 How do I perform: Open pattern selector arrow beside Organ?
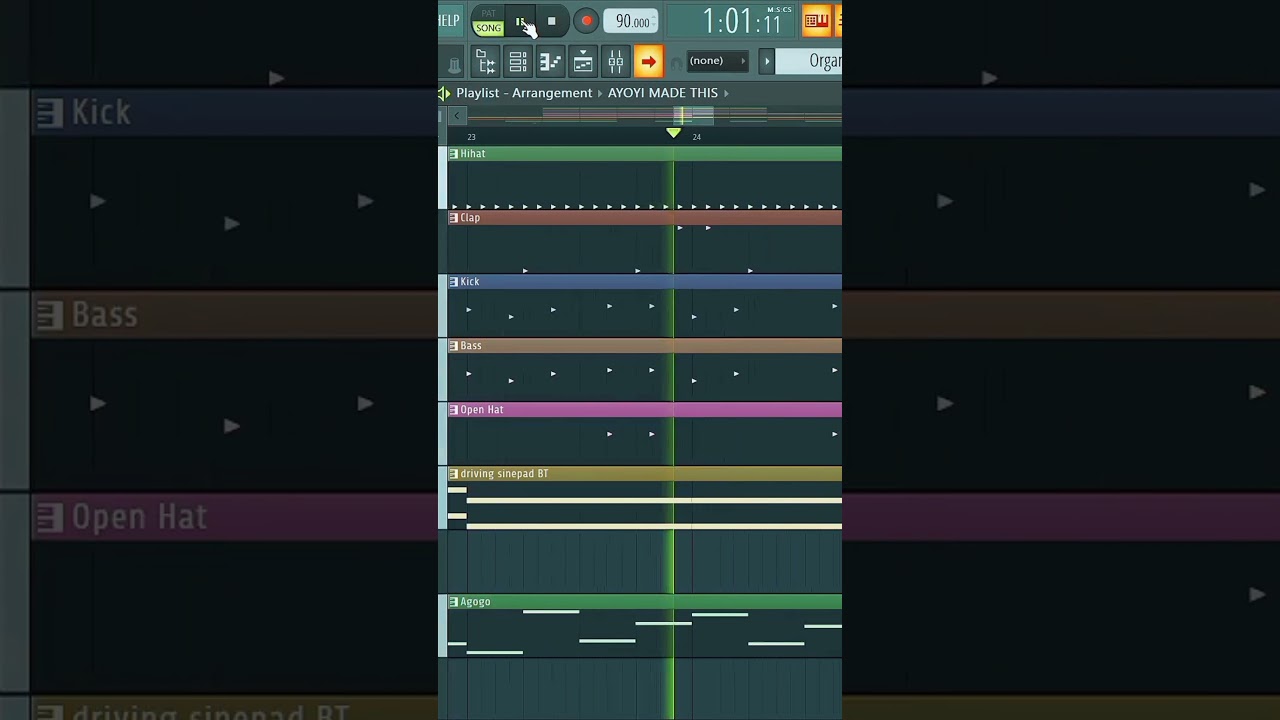pyautogui.click(x=767, y=61)
